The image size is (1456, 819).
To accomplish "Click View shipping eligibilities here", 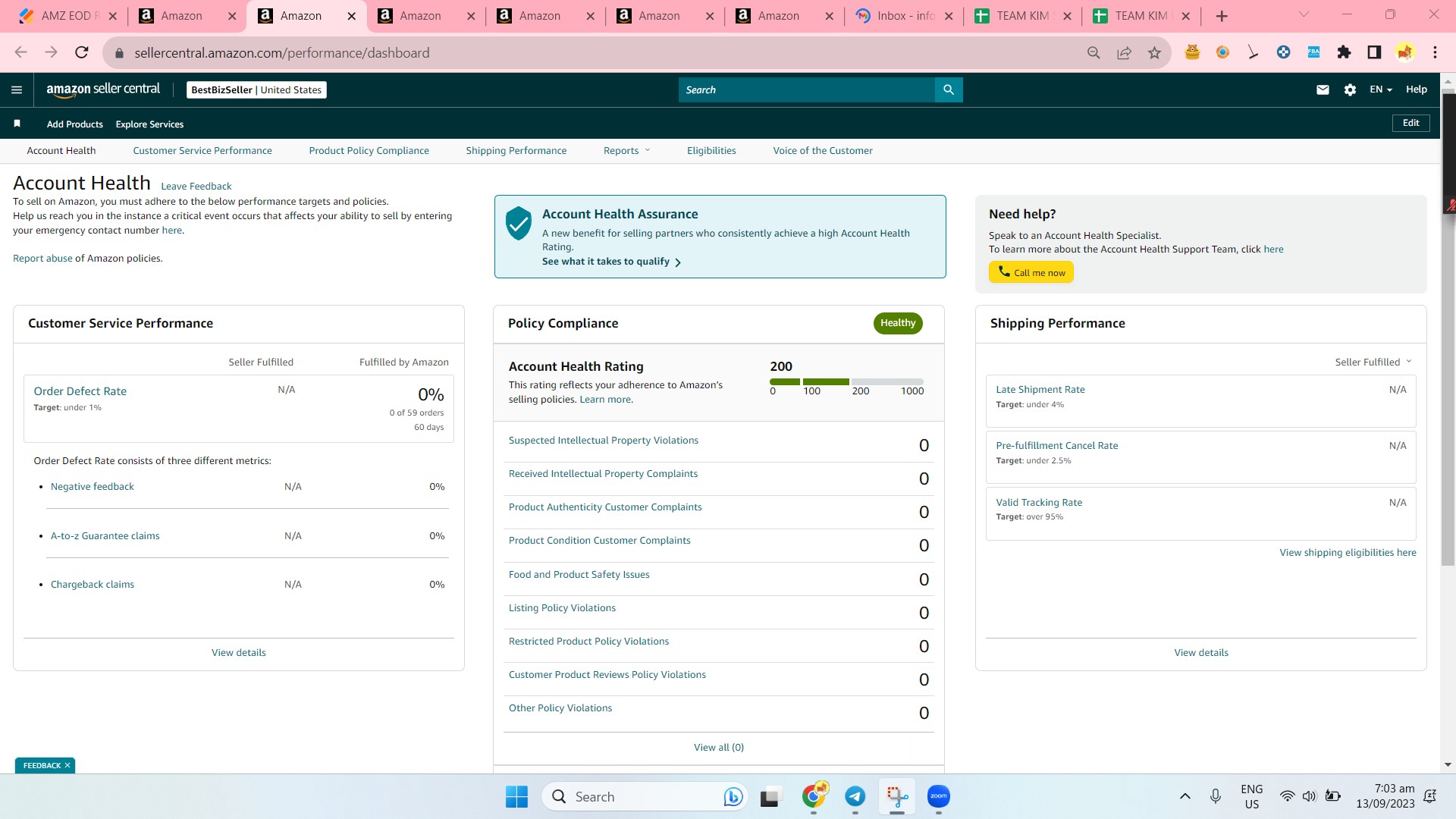I will [1348, 552].
